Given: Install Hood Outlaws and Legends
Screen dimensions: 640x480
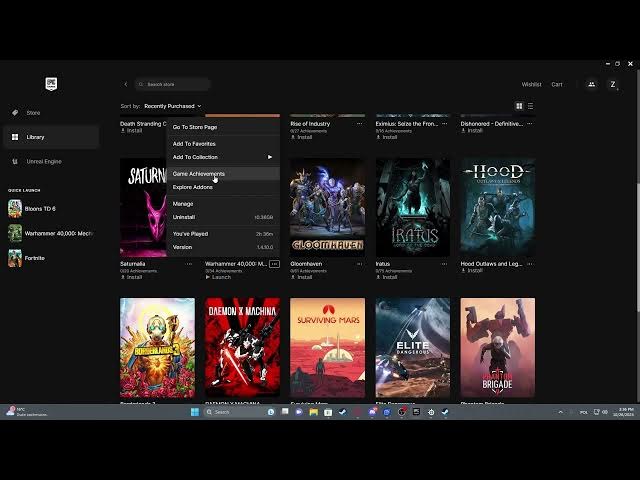Looking at the screenshot, I should (x=472, y=271).
